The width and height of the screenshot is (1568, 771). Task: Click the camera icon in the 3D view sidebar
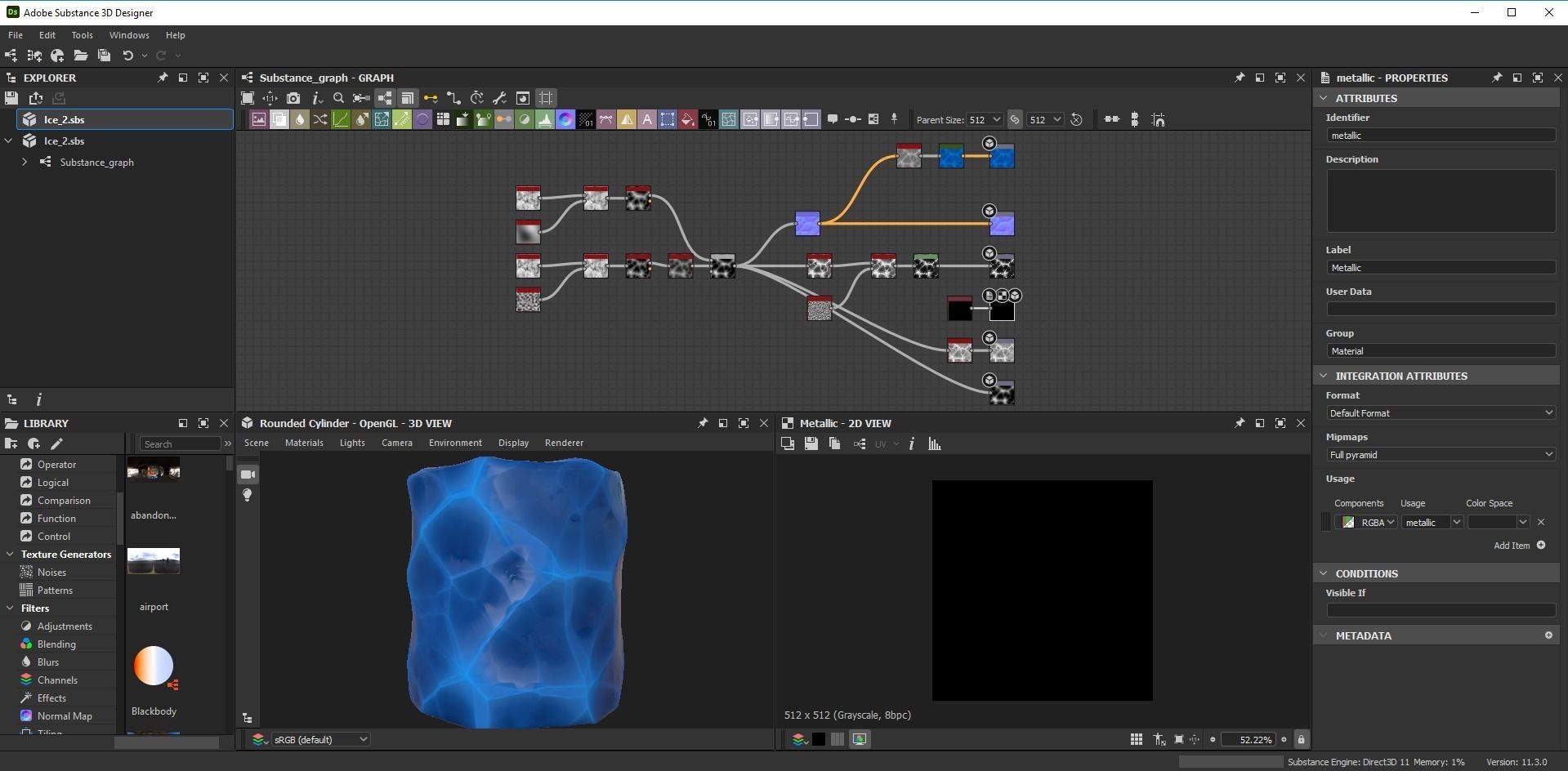pos(248,475)
